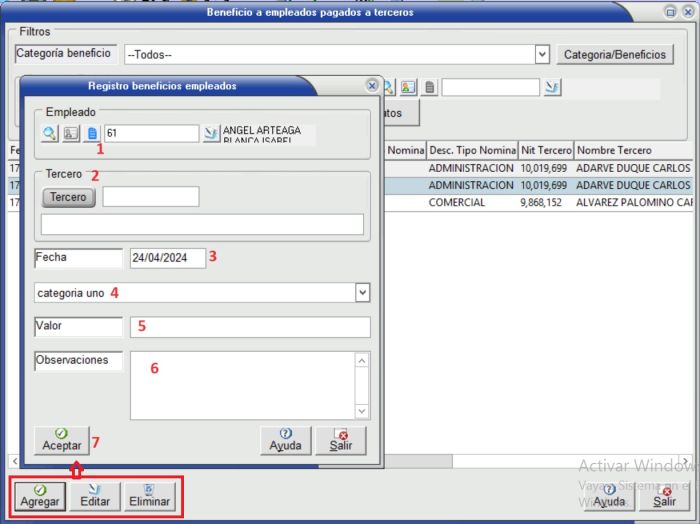Click the card icon in the filter row
700x524 pixels.
pos(409,88)
